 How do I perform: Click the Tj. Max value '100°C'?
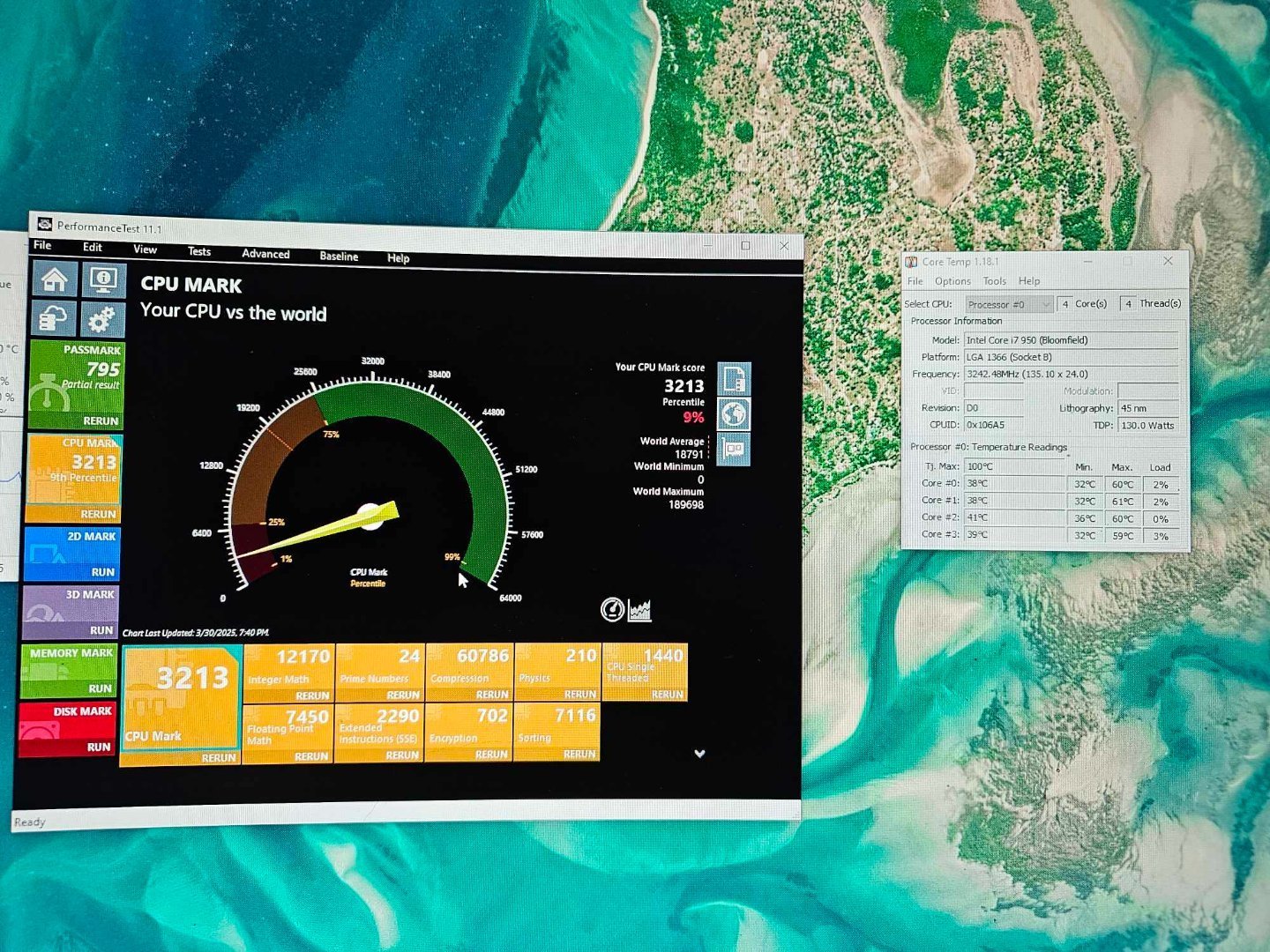coord(1015,467)
